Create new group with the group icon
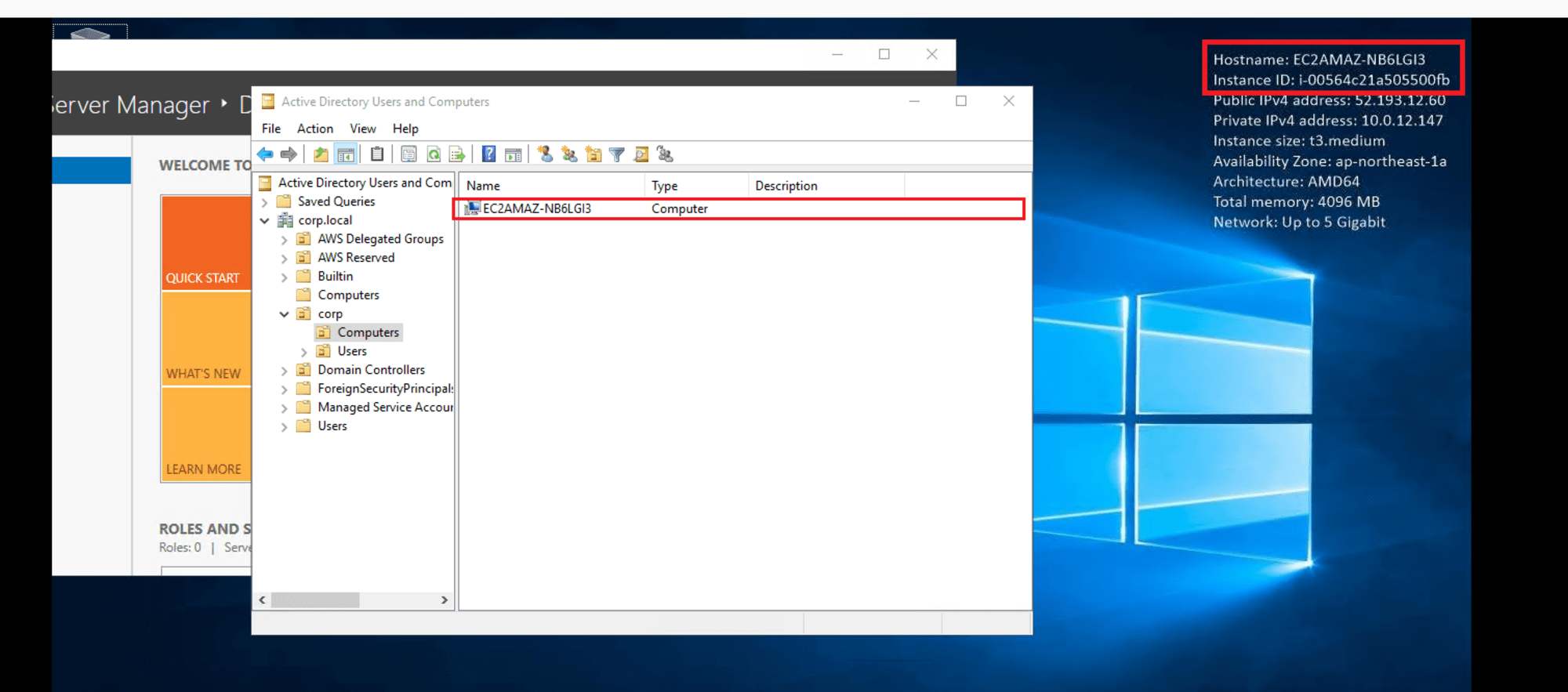The height and width of the screenshot is (692, 1568). pos(569,154)
